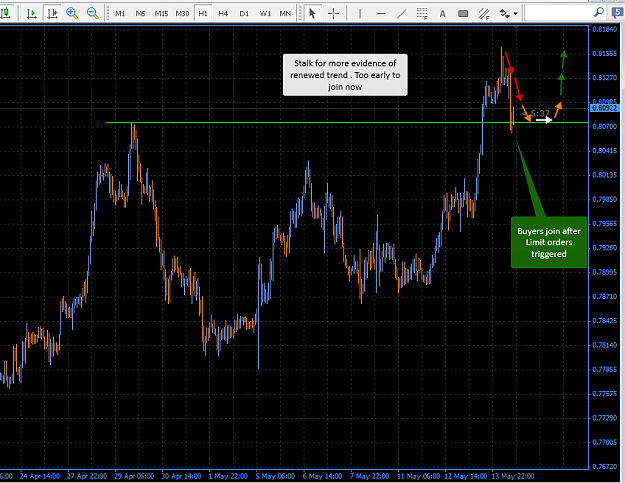Click the 30 Apr 14:00 time label
The height and width of the screenshot is (483, 625).
pos(181,476)
